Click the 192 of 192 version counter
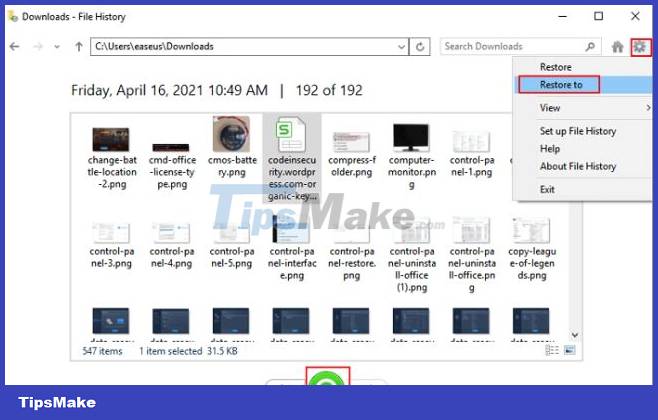658x420 pixels. 329,91
